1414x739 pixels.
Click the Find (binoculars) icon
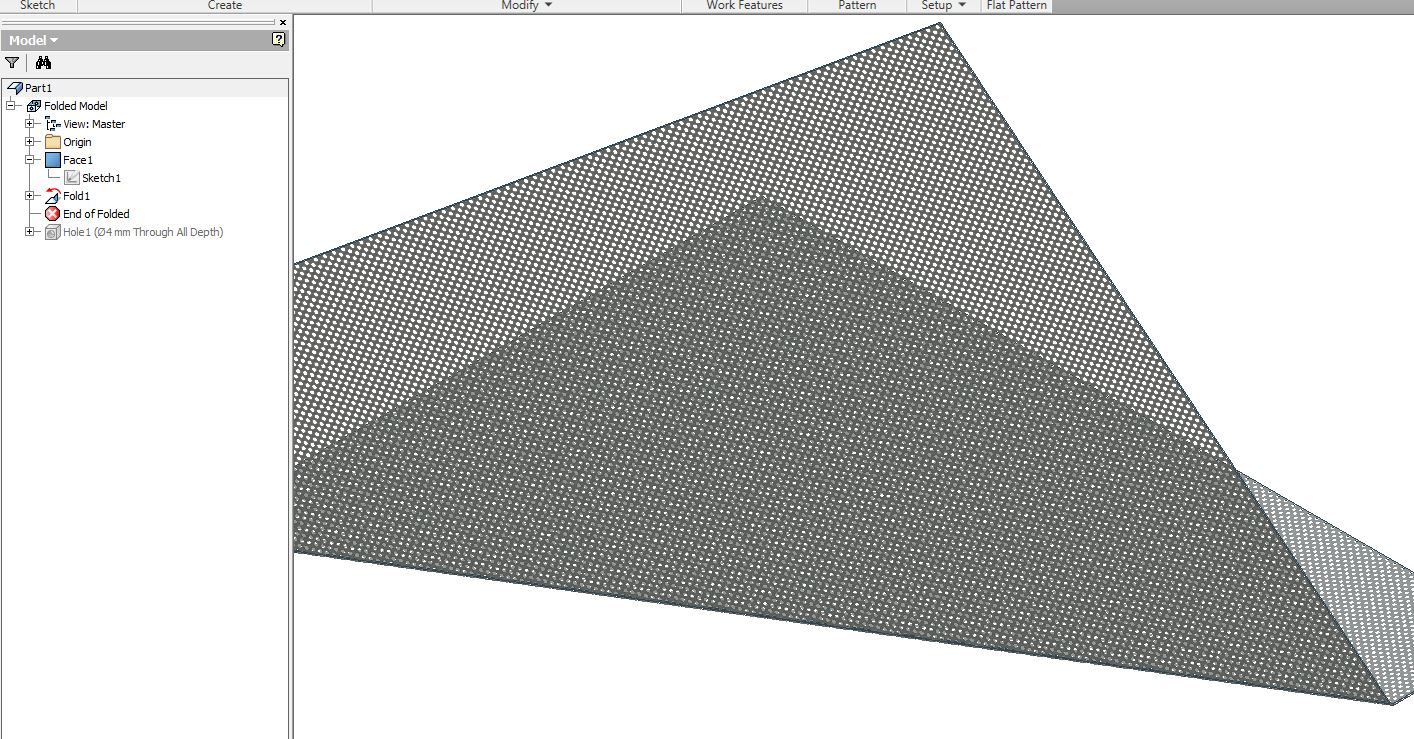44,62
